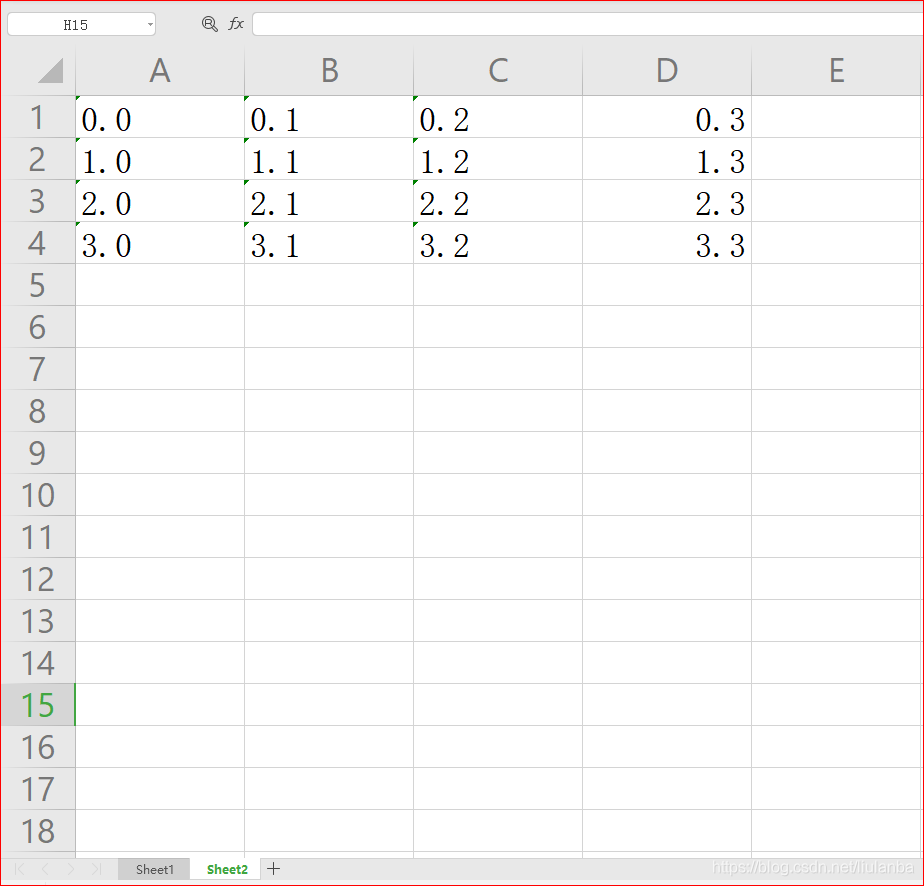Select row 18 header
The height and width of the screenshot is (886, 924).
click(38, 831)
